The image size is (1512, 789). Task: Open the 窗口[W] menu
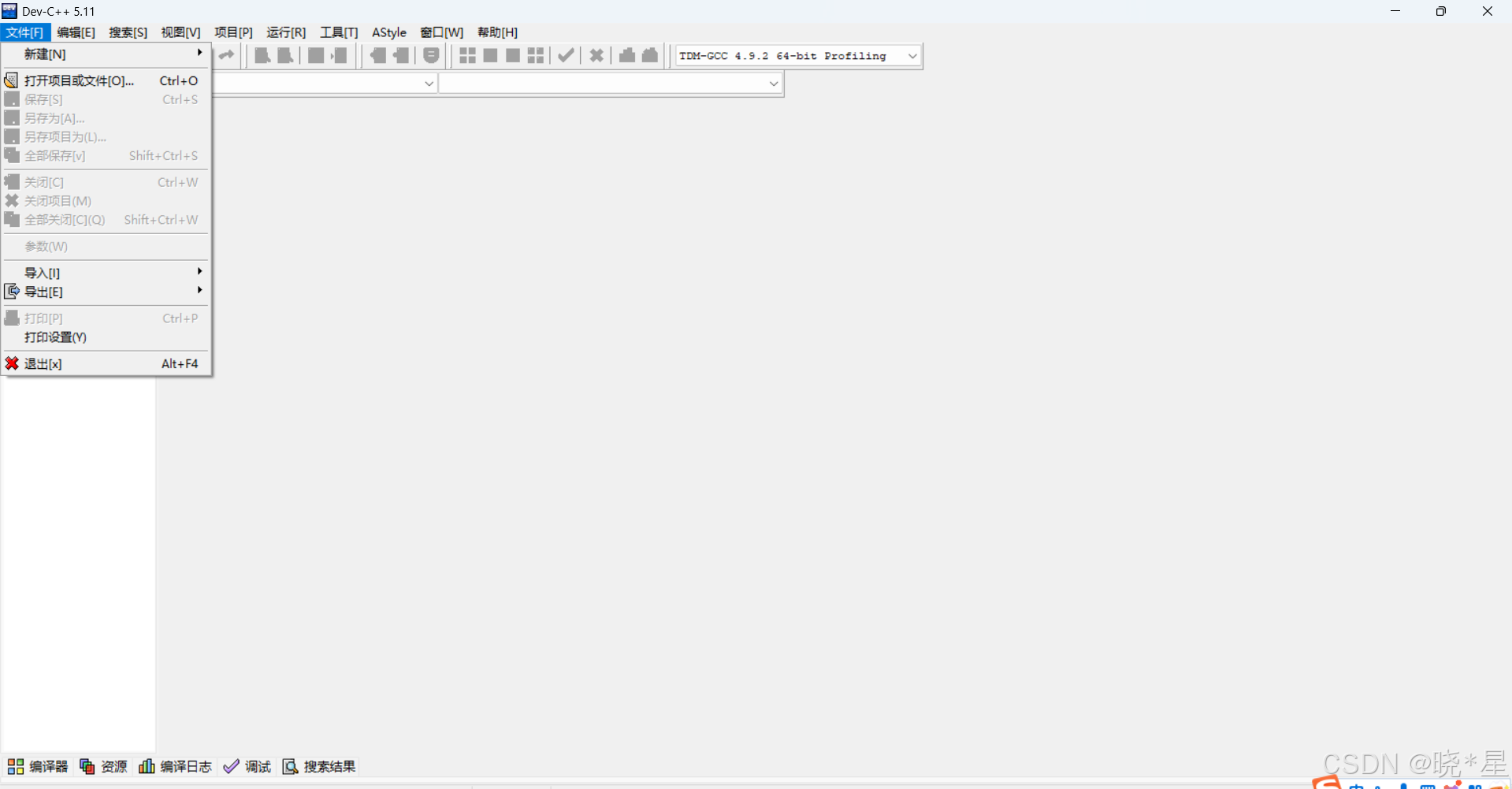pos(441,32)
